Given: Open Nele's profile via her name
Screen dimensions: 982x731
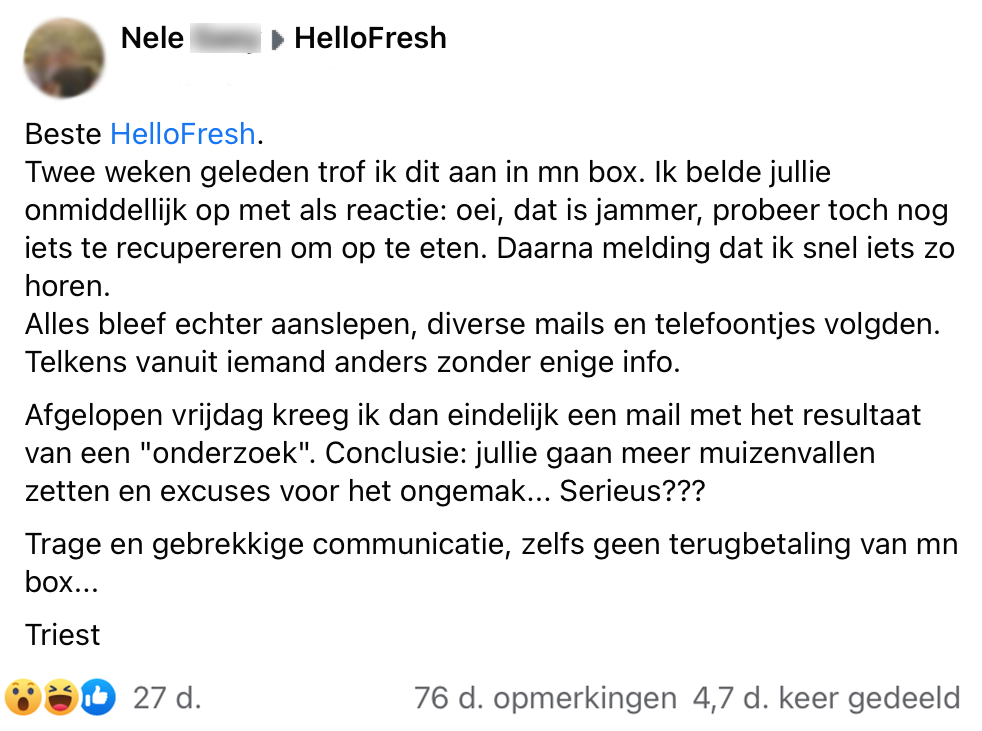Looking at the screenshot, I should point(153,39).
